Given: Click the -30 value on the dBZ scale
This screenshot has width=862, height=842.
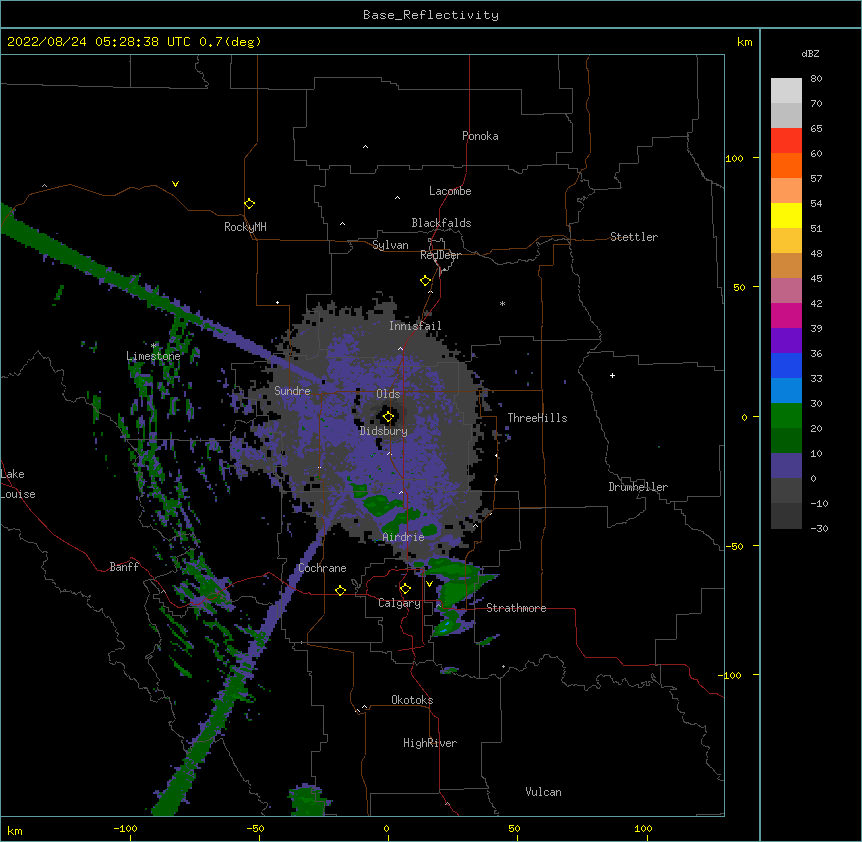Looking at the screenshot, I should click(x=819, y=528).
